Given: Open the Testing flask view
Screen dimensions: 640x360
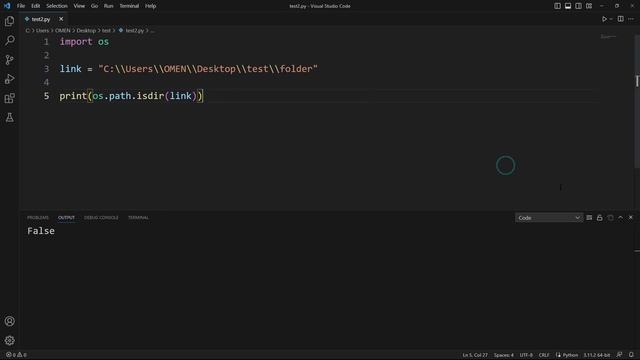Looking at the screenshot, I should pyautogui.click(x=9, y=118).
